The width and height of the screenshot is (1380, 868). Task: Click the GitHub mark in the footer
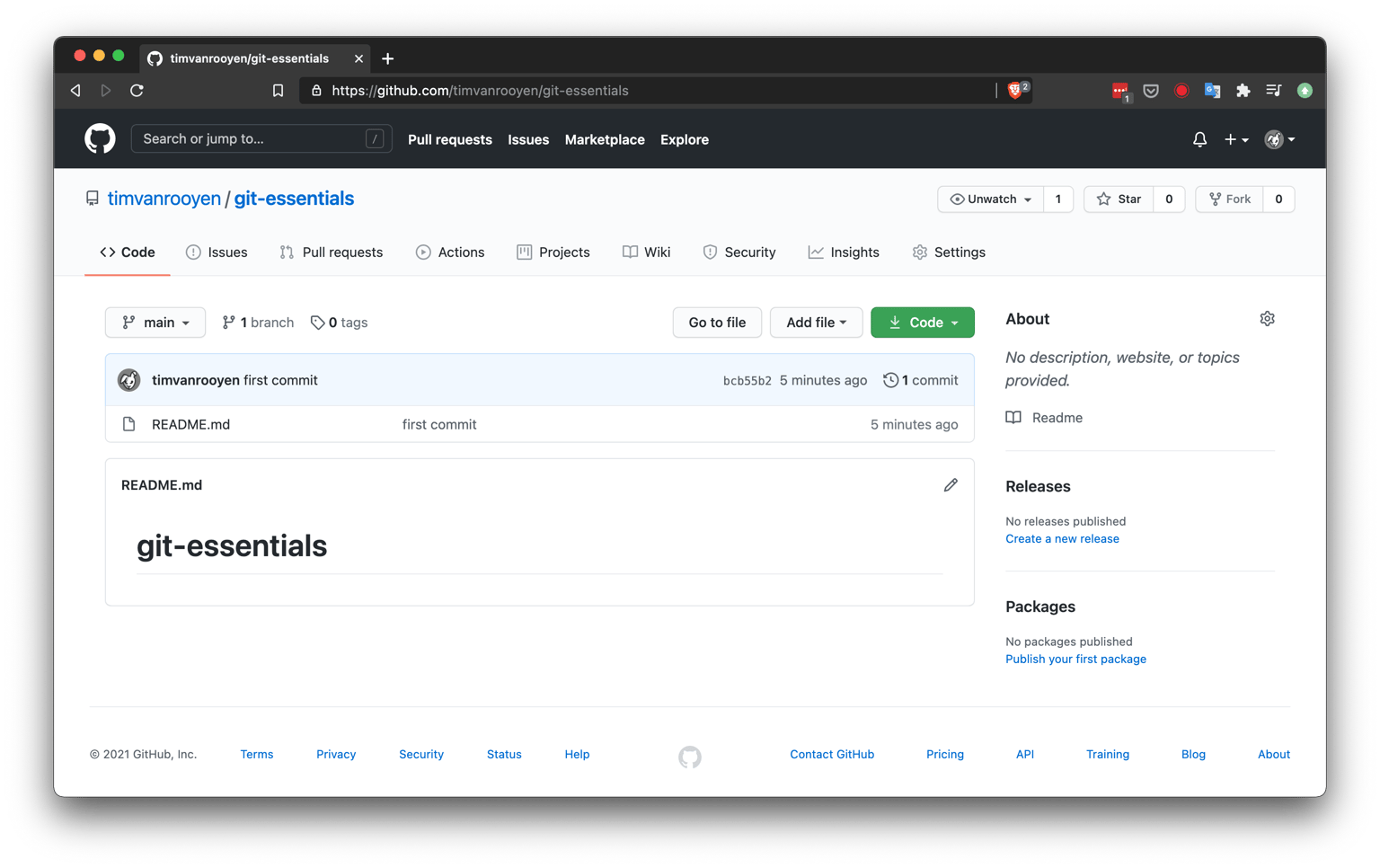pyautogui.click(x=690, y=757)
